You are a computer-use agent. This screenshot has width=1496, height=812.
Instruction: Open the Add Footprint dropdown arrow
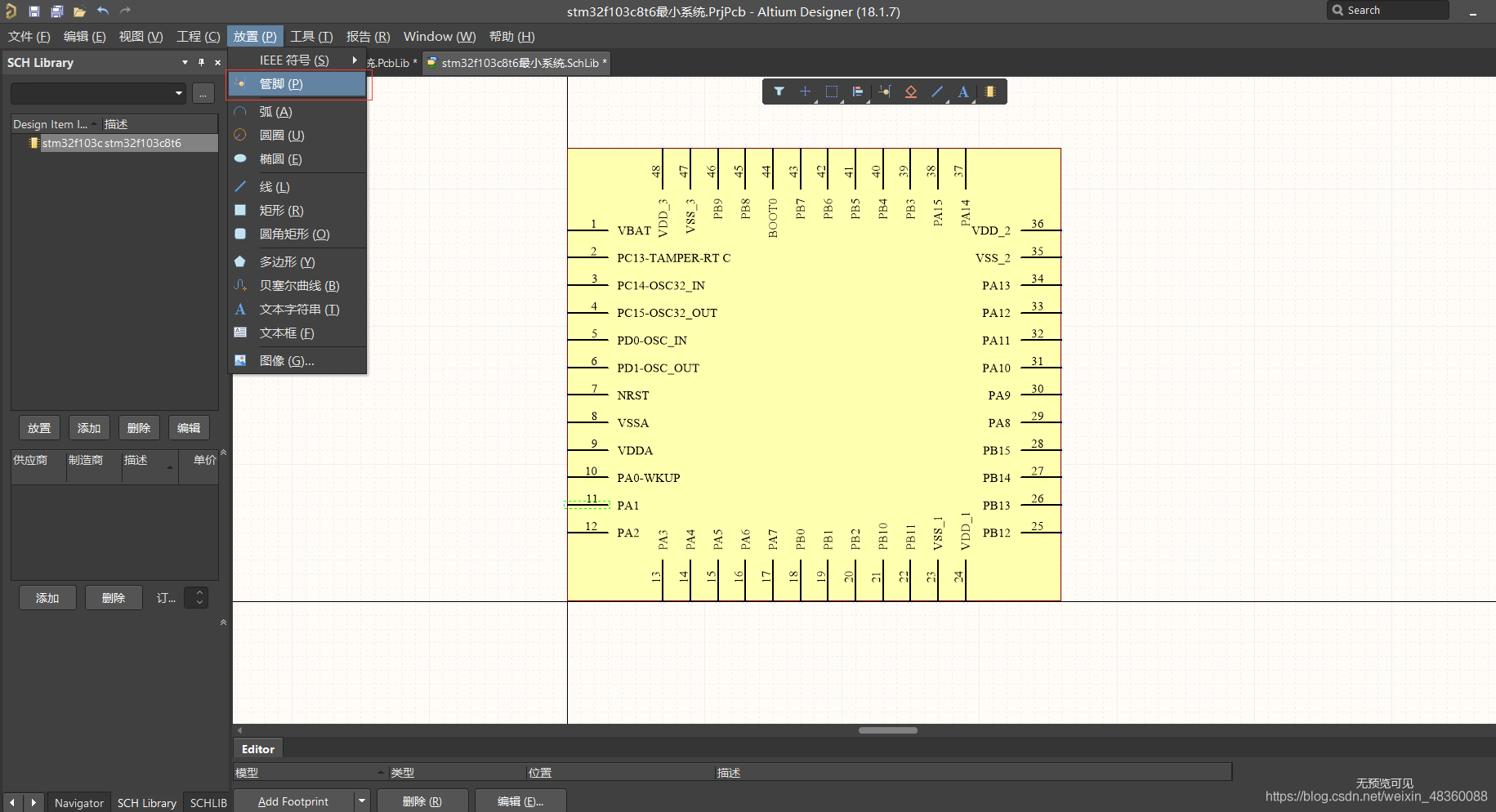tap(362, 801)
